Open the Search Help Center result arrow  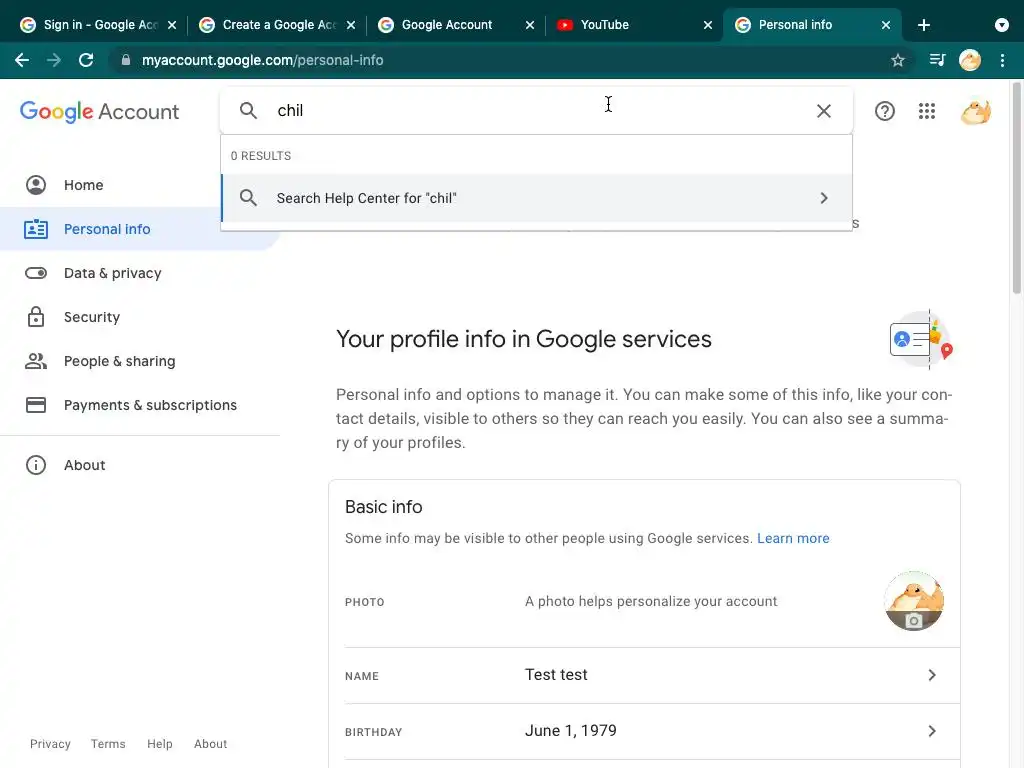pyautogui.click(x=824, y=198)
